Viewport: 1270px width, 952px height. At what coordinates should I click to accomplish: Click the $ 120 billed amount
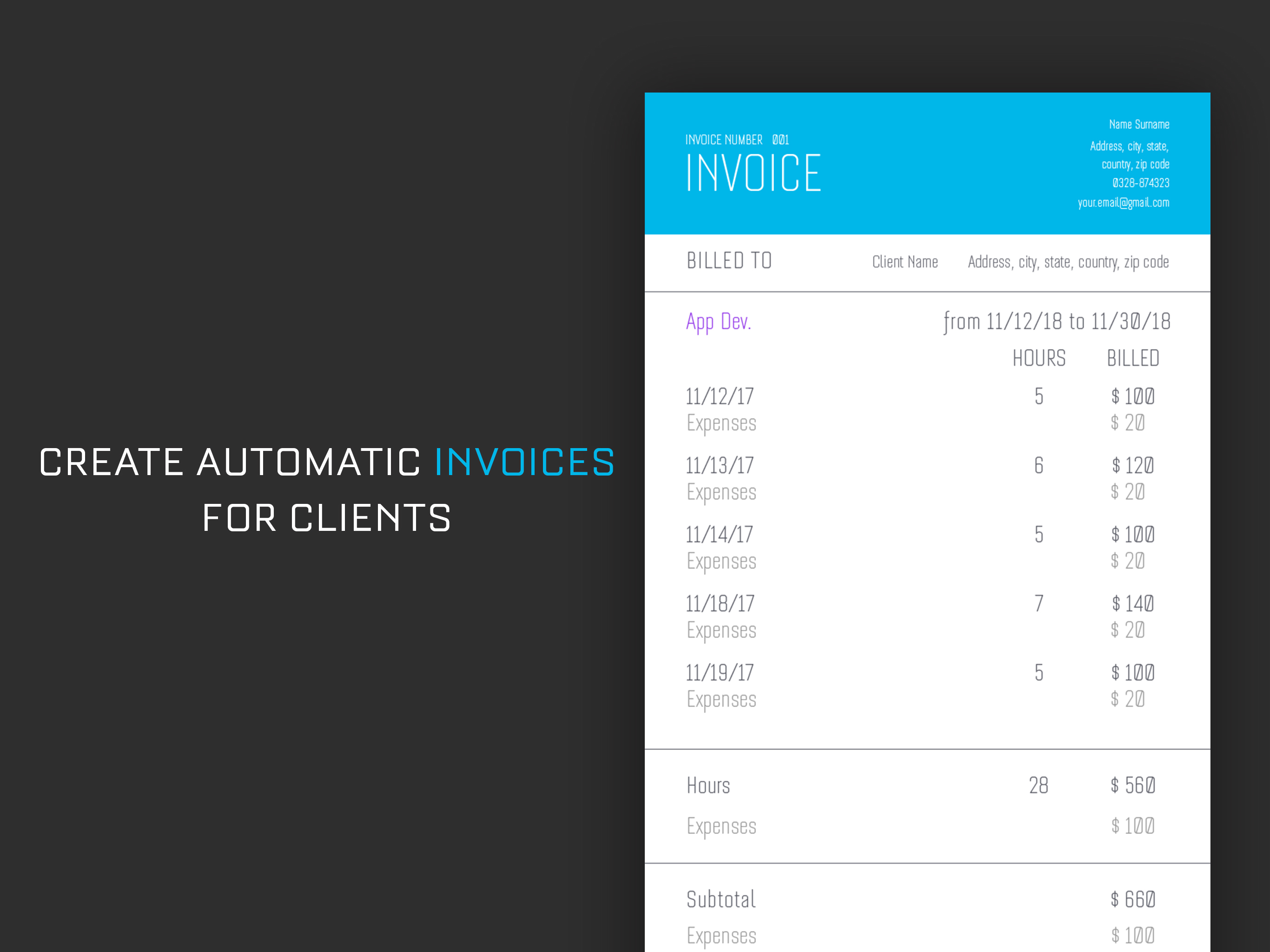1132,465
